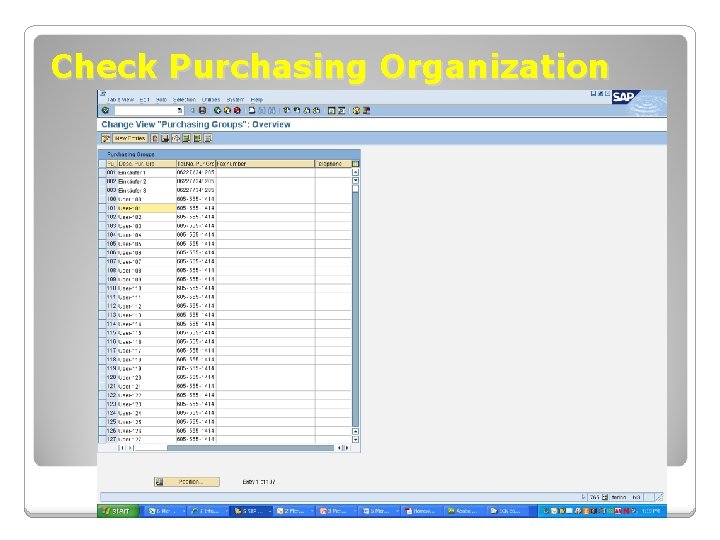This screenshot has width=720, height=540.
Task: Click the Deselect All icon
Action: pyautogui.click(x=208, y=138)
